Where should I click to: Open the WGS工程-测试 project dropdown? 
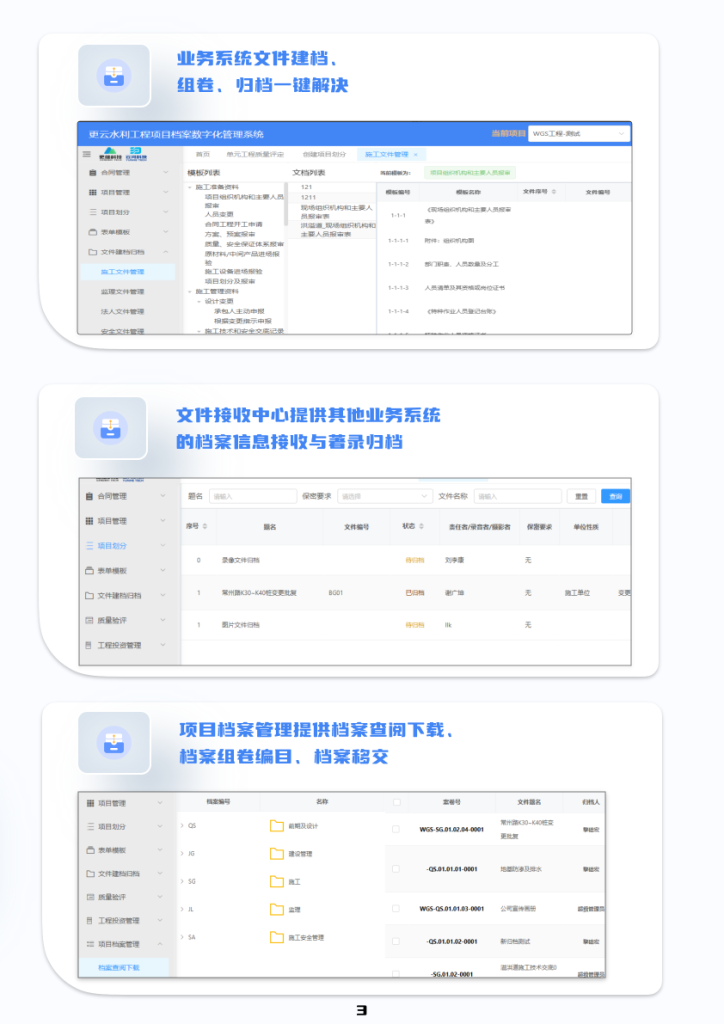(578, 134)
